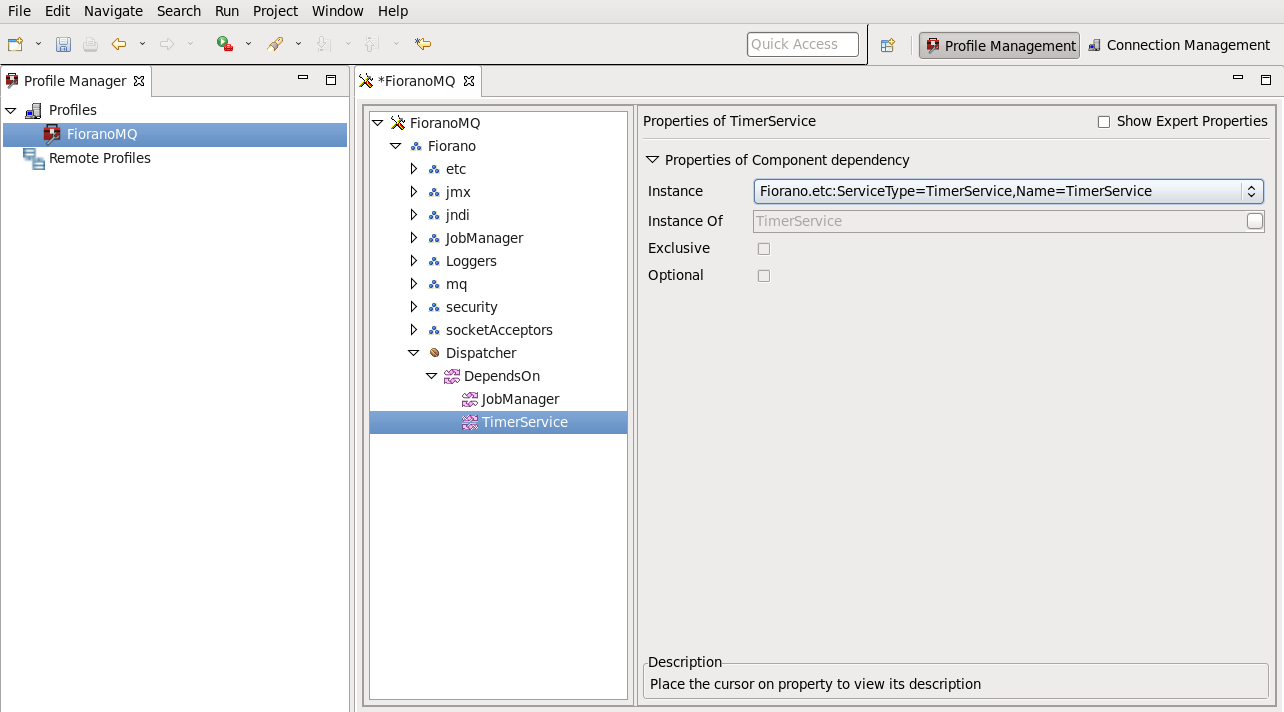This screenshot has height=712, width=1284.
Task: Open the Window menu
Action: [x=338, y=11]
